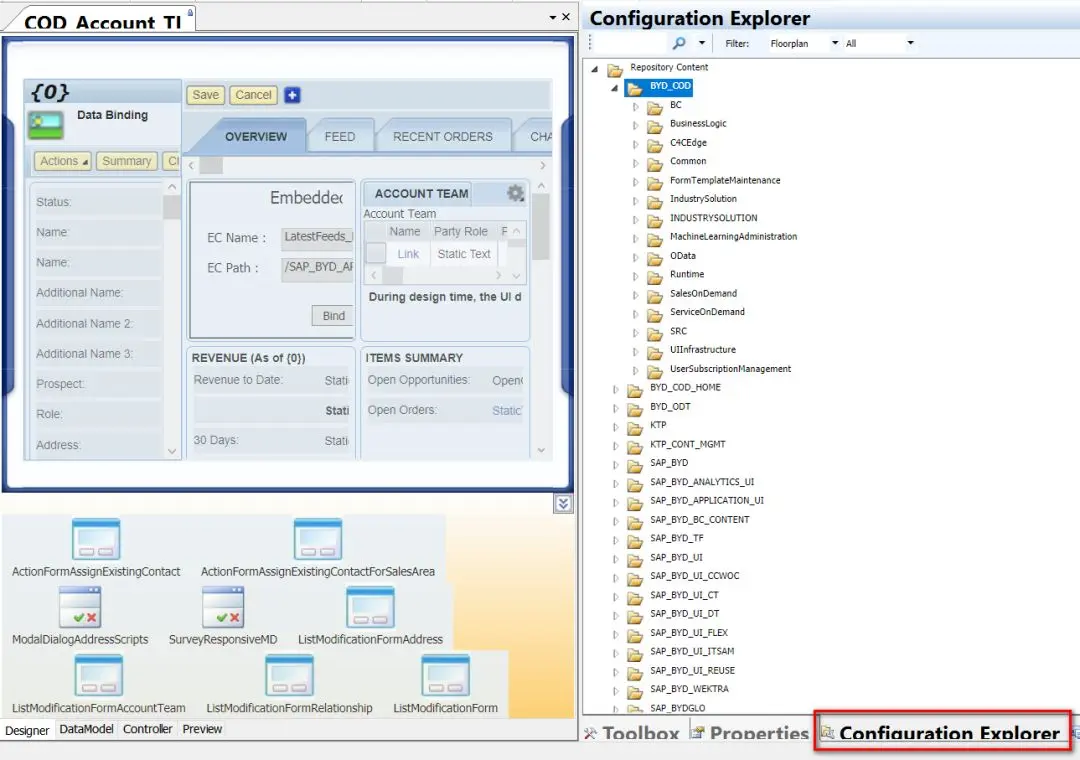The height and width of the screenshot is (760, 1080).
Task: Click the SalesOnDemand folder icon
Action: tap(654, 295)
